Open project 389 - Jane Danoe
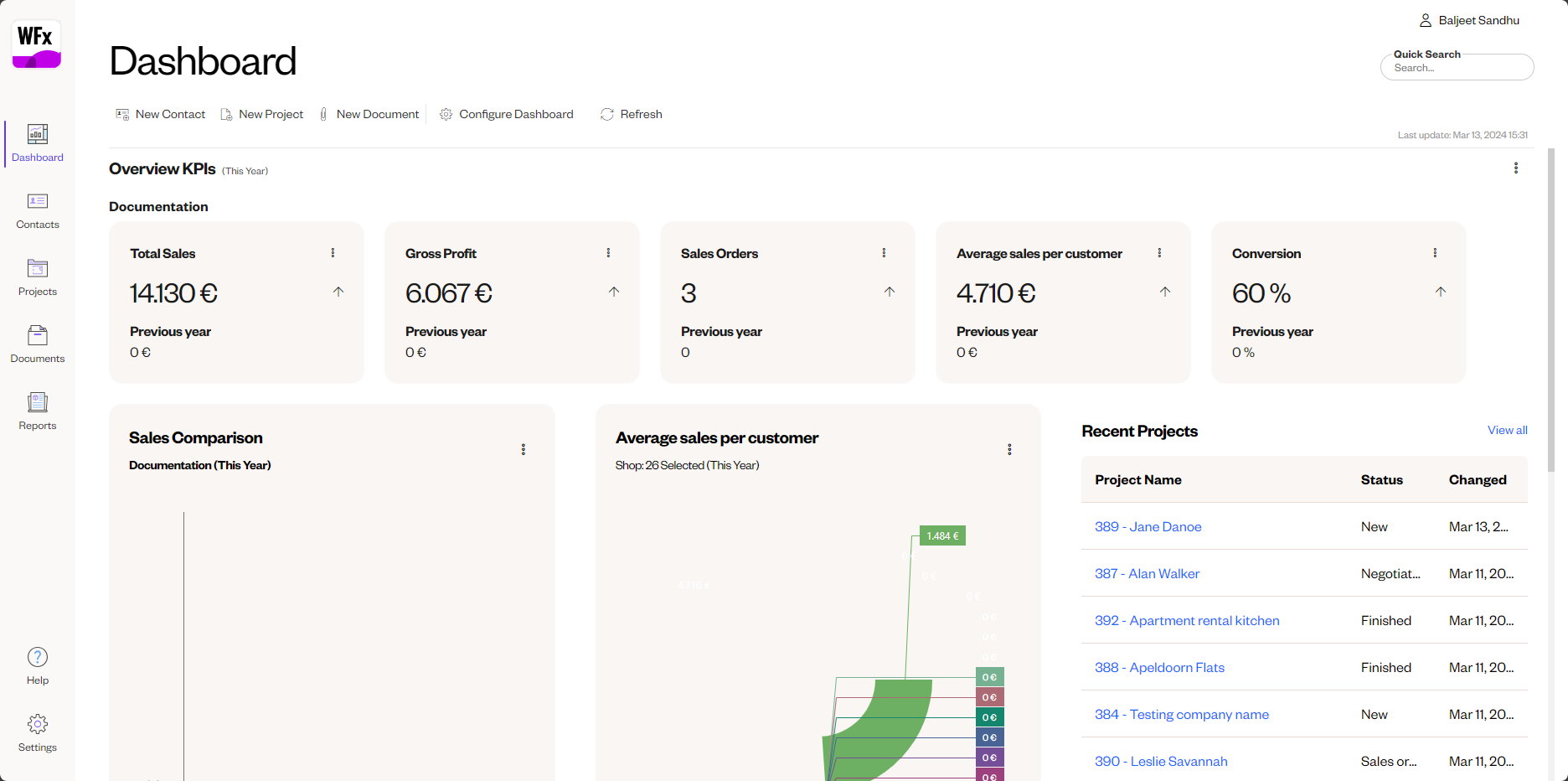This screenshot has width=1568, height=781. [1148, 526]
